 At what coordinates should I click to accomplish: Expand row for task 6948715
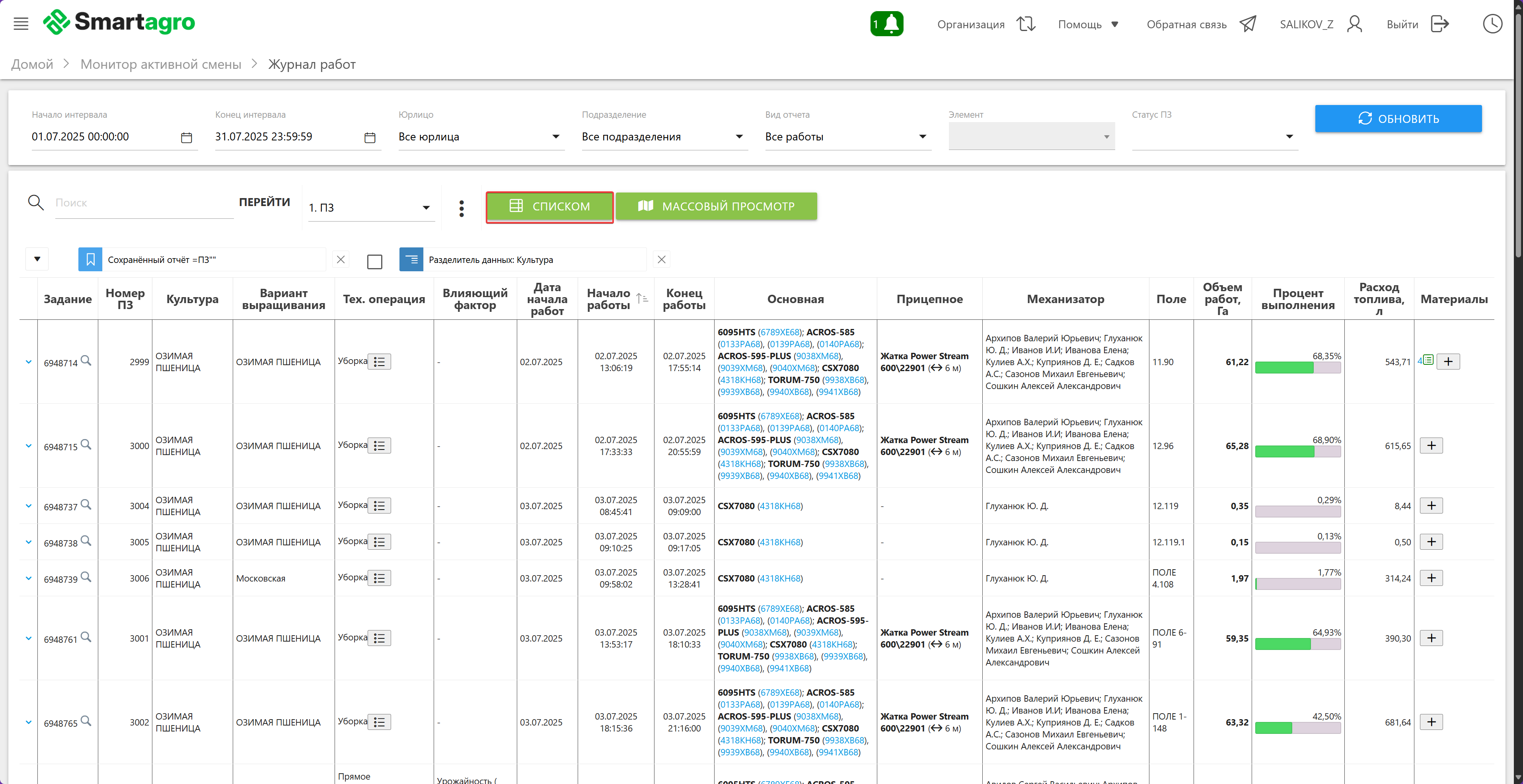point(28,446)
